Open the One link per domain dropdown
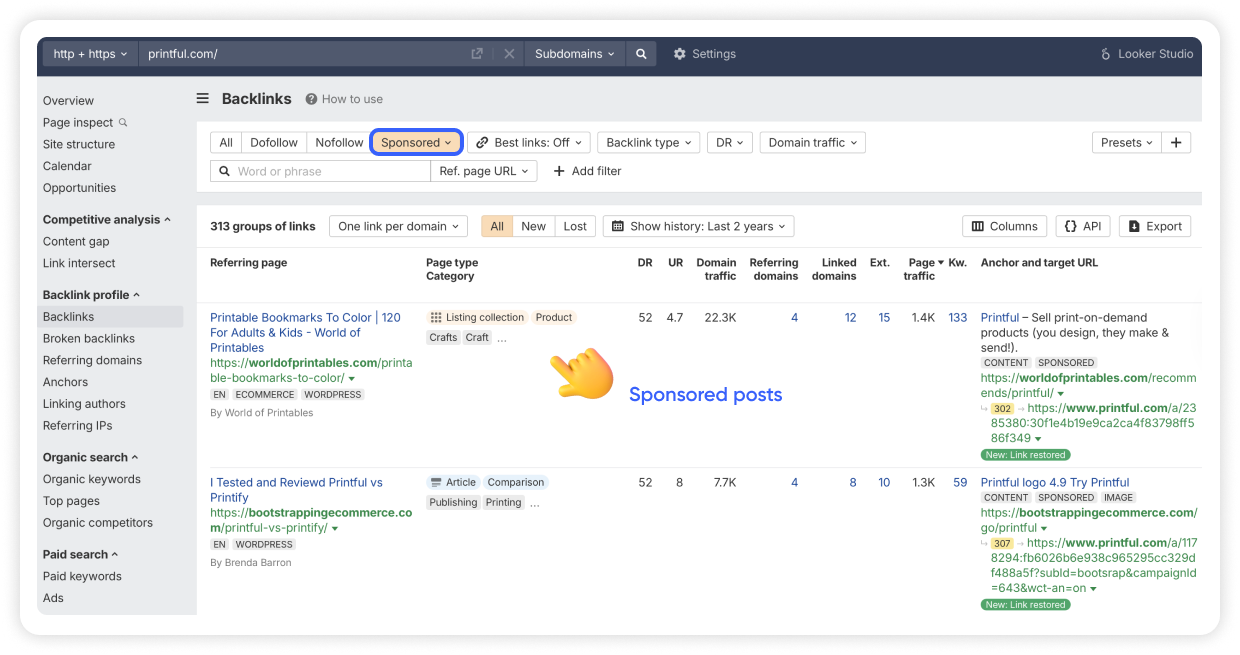The width and height of the screenshot is (1240, 655). click(x=398, y=226)
